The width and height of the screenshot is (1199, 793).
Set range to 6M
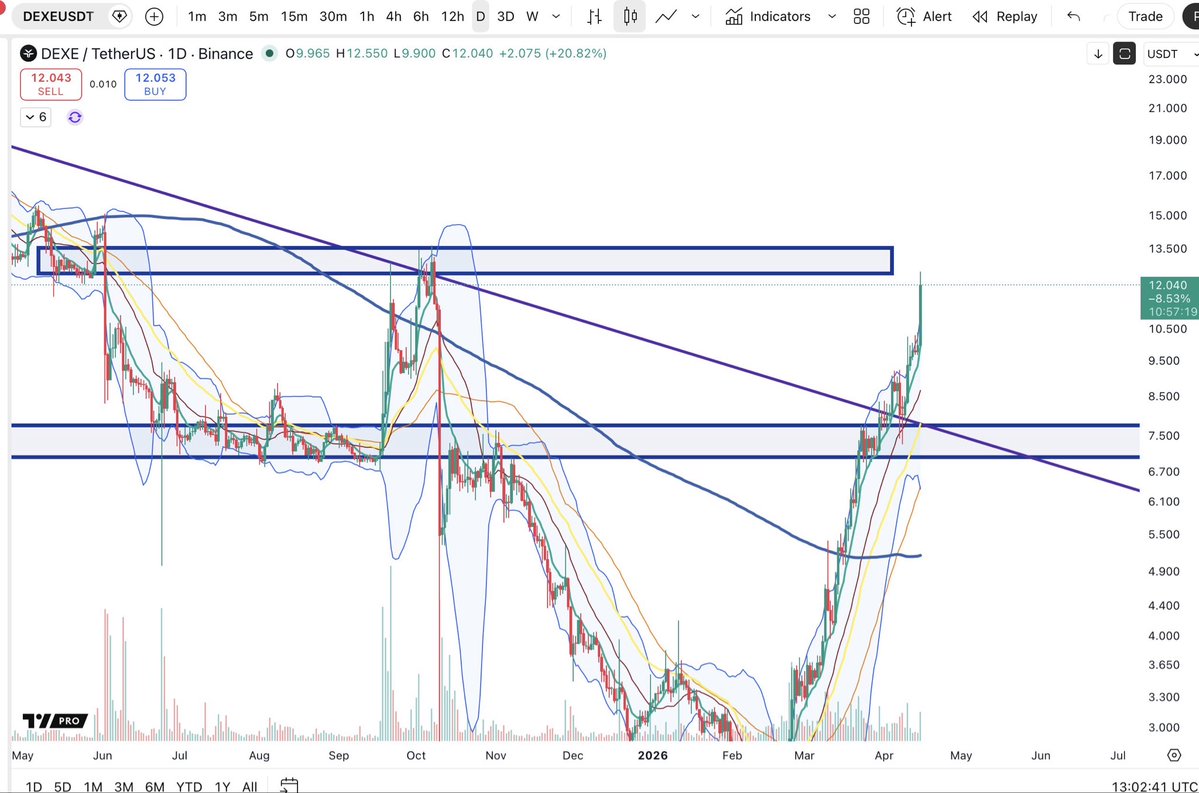point(154,786)
